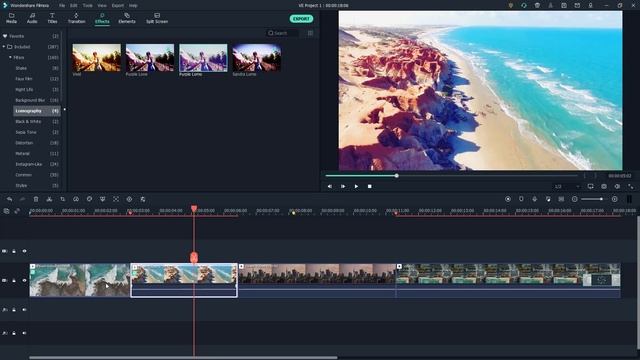This screenshot has height=360, width=640.
Task: Open the Speed gauge icon
Action: (x=76, y=199)
